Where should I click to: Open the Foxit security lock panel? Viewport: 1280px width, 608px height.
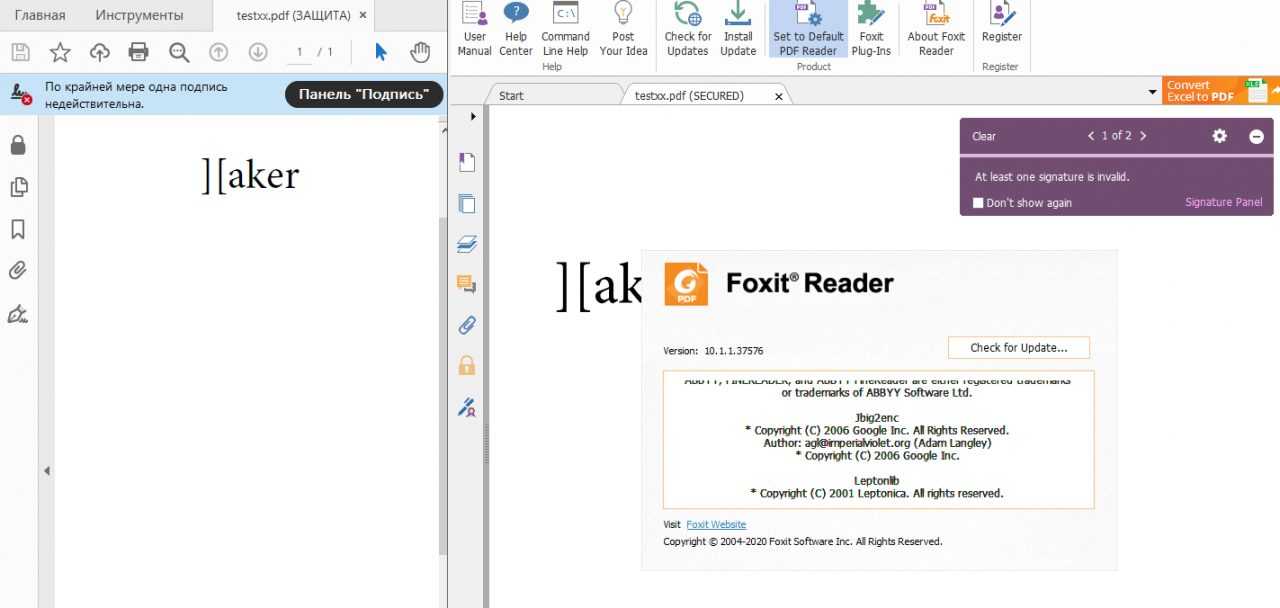467,365
